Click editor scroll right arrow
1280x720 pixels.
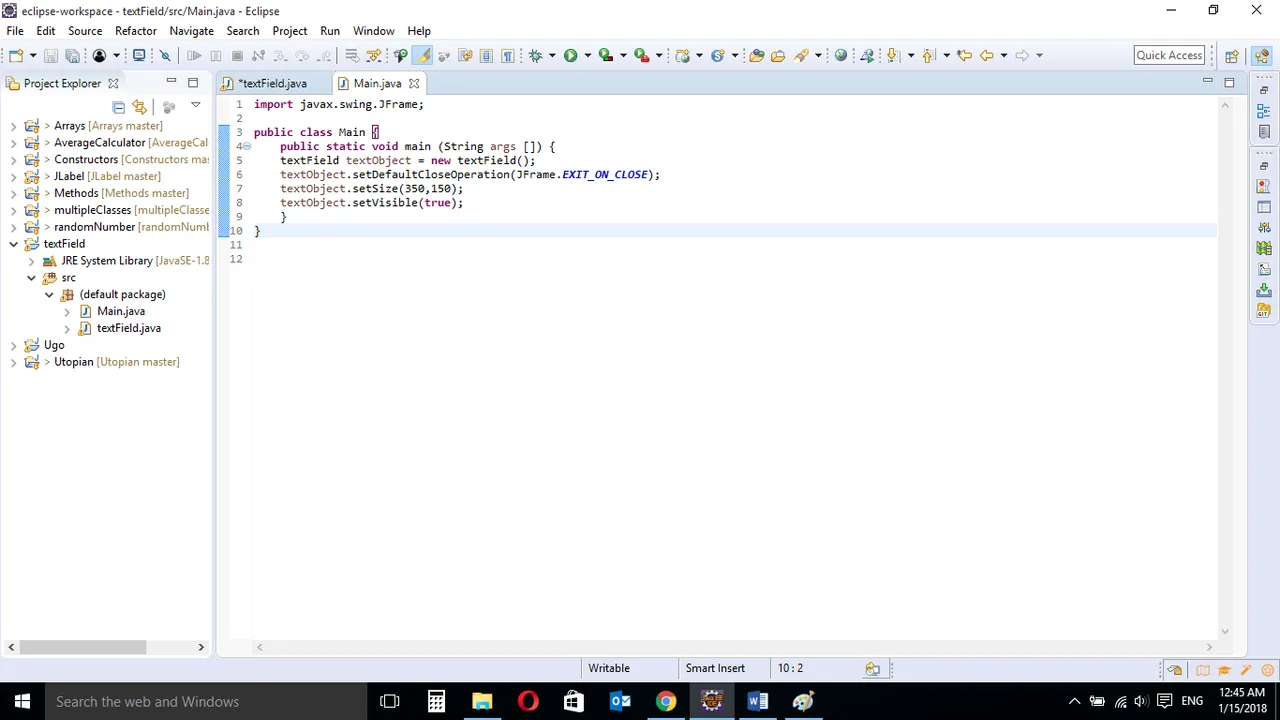(x=1208, y=647)
